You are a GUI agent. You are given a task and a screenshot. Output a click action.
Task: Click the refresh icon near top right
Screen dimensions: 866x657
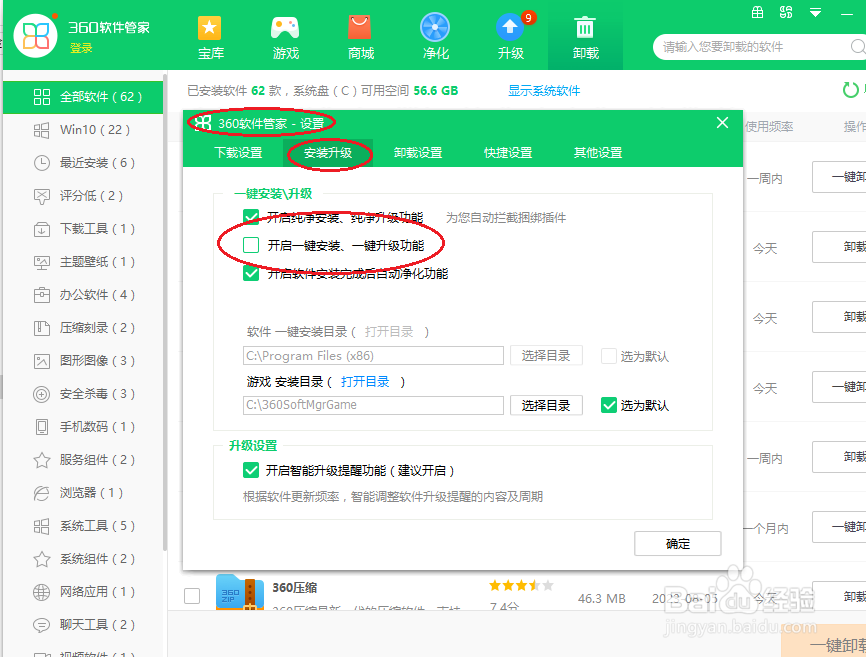851,89
